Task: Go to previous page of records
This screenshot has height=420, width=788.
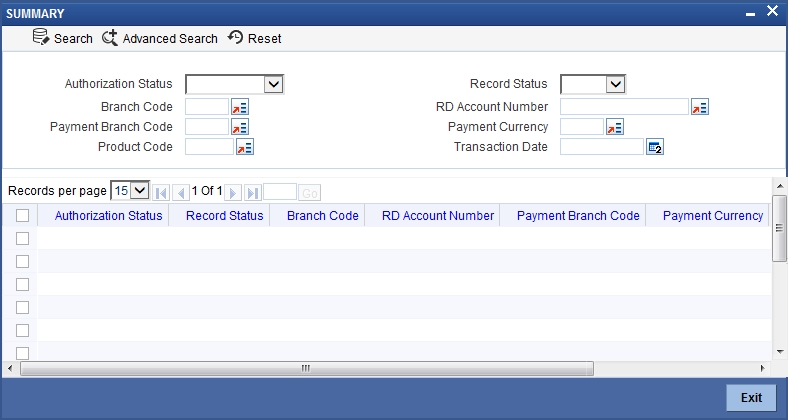Action: (180, 193)
